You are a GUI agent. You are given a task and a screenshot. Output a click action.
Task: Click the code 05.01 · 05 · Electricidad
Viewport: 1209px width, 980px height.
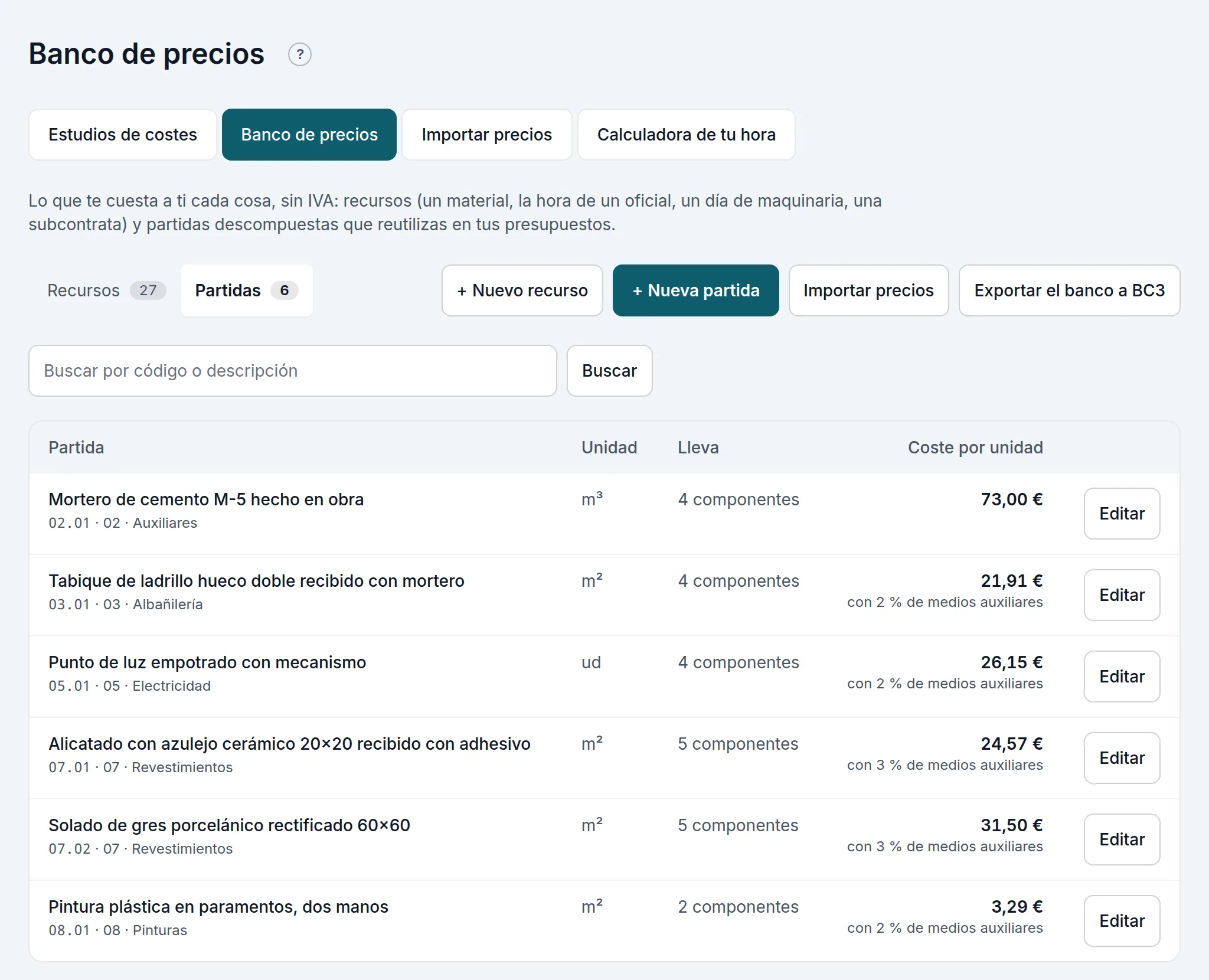[129, 686]
